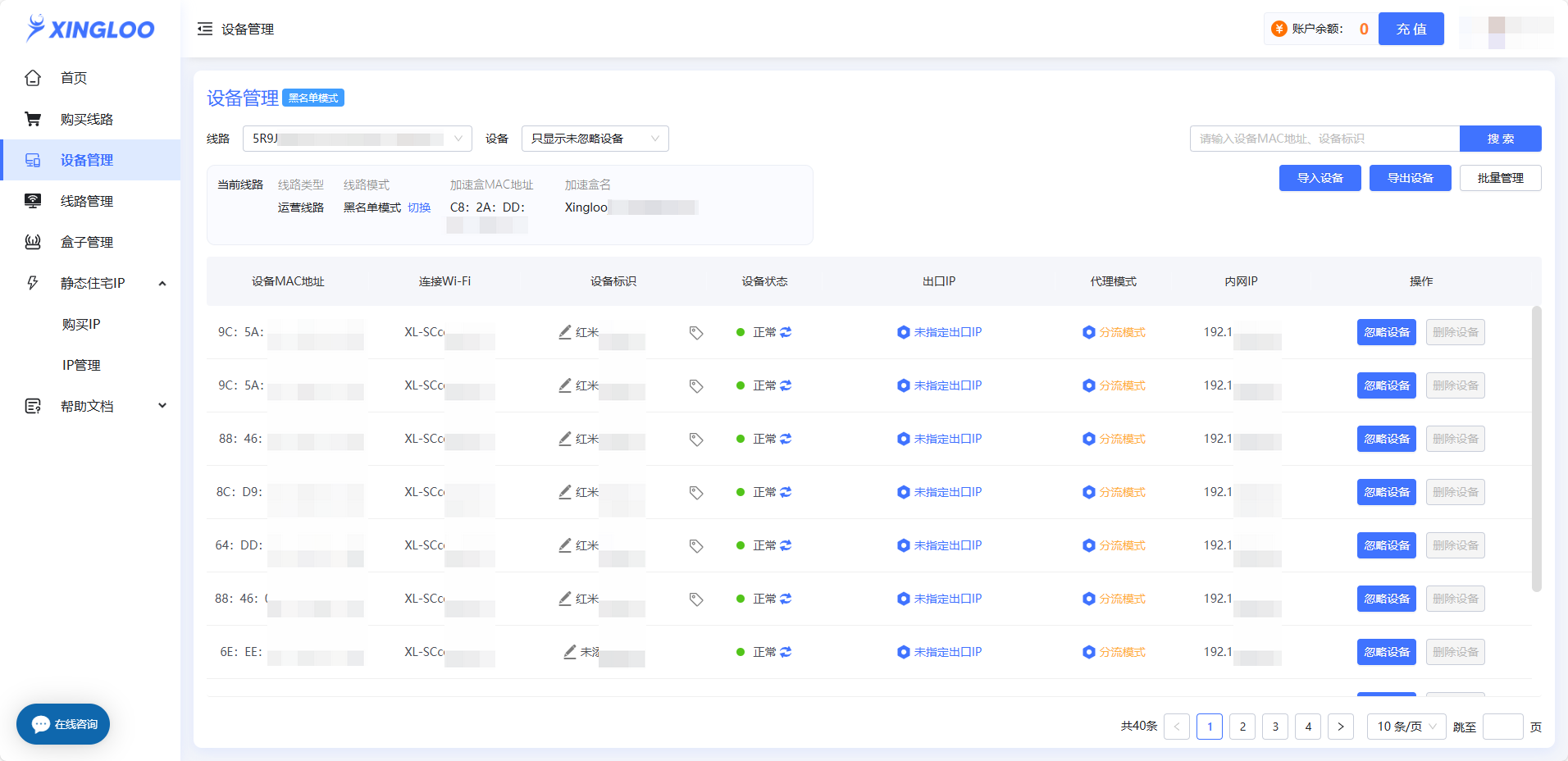Refresh status icon in 6E:EE row
This screenshot has height=761, width=1568.
point(786,652)
